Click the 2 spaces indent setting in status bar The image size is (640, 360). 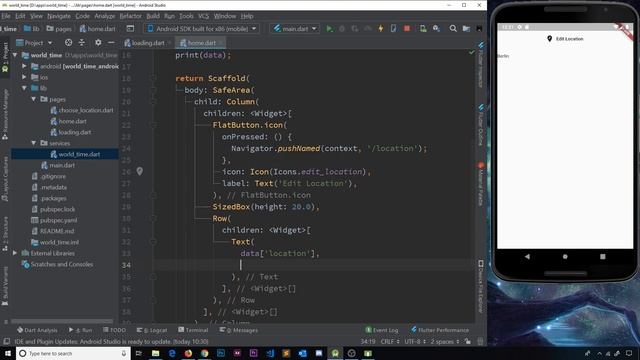pyautogui.click(x=445, y=341)
